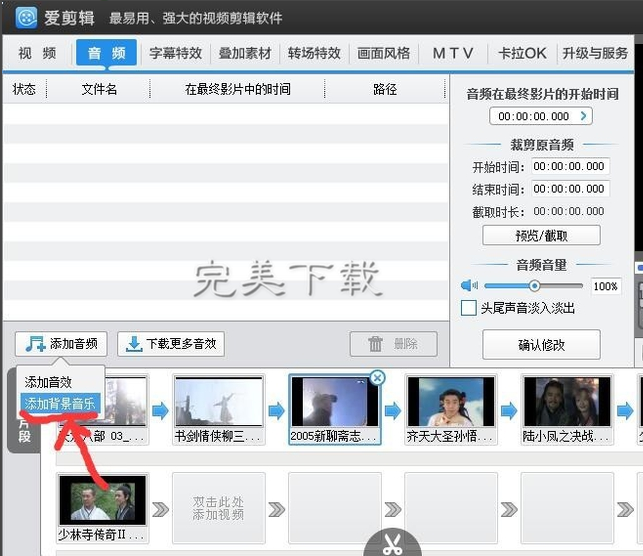This screenshot has height=556, width=643.
Task: Enable 头尾声音淡入淡出 checkbox
Action: [468, 308]
